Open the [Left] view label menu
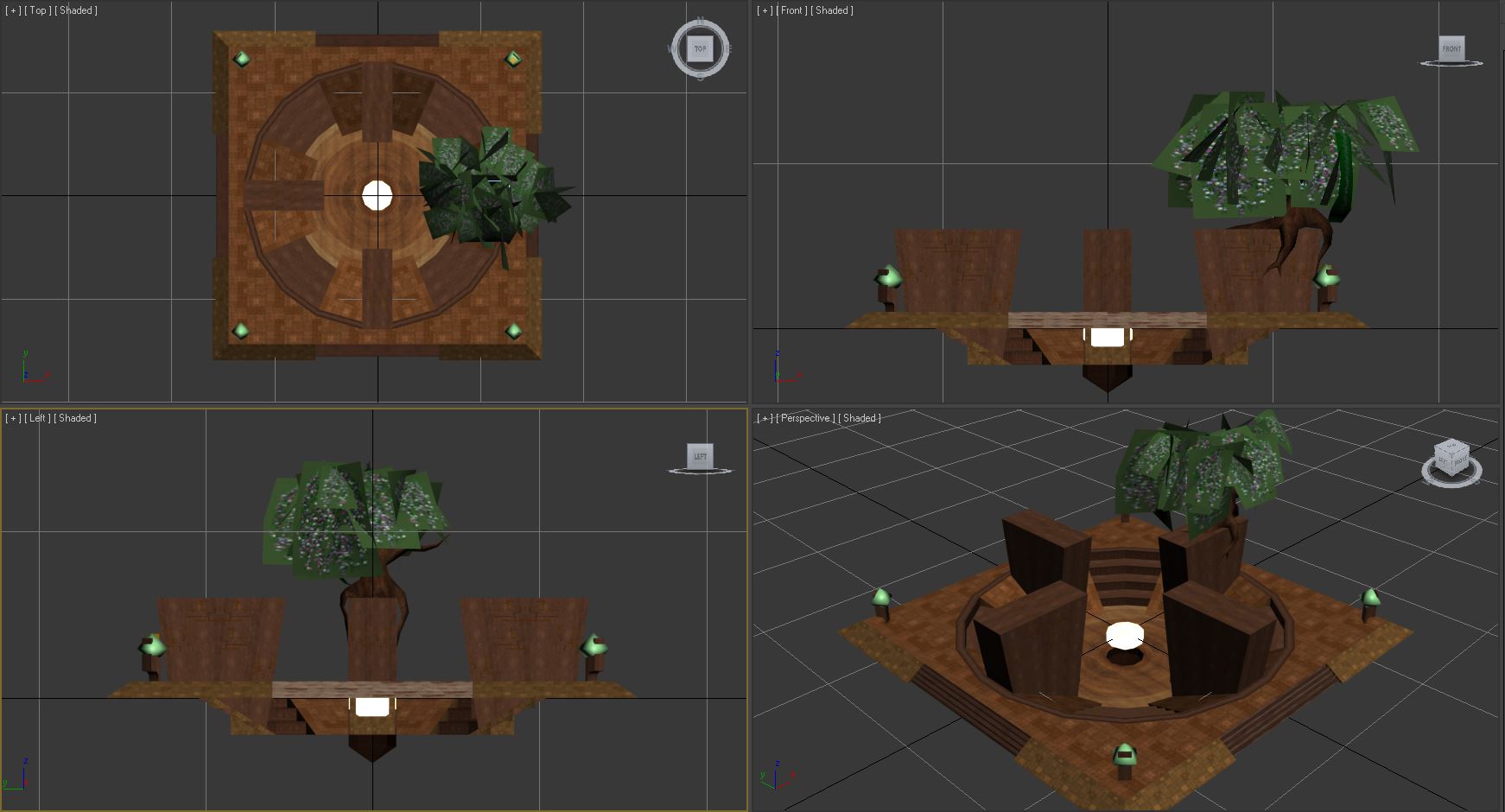 click(x=37, y=418)
